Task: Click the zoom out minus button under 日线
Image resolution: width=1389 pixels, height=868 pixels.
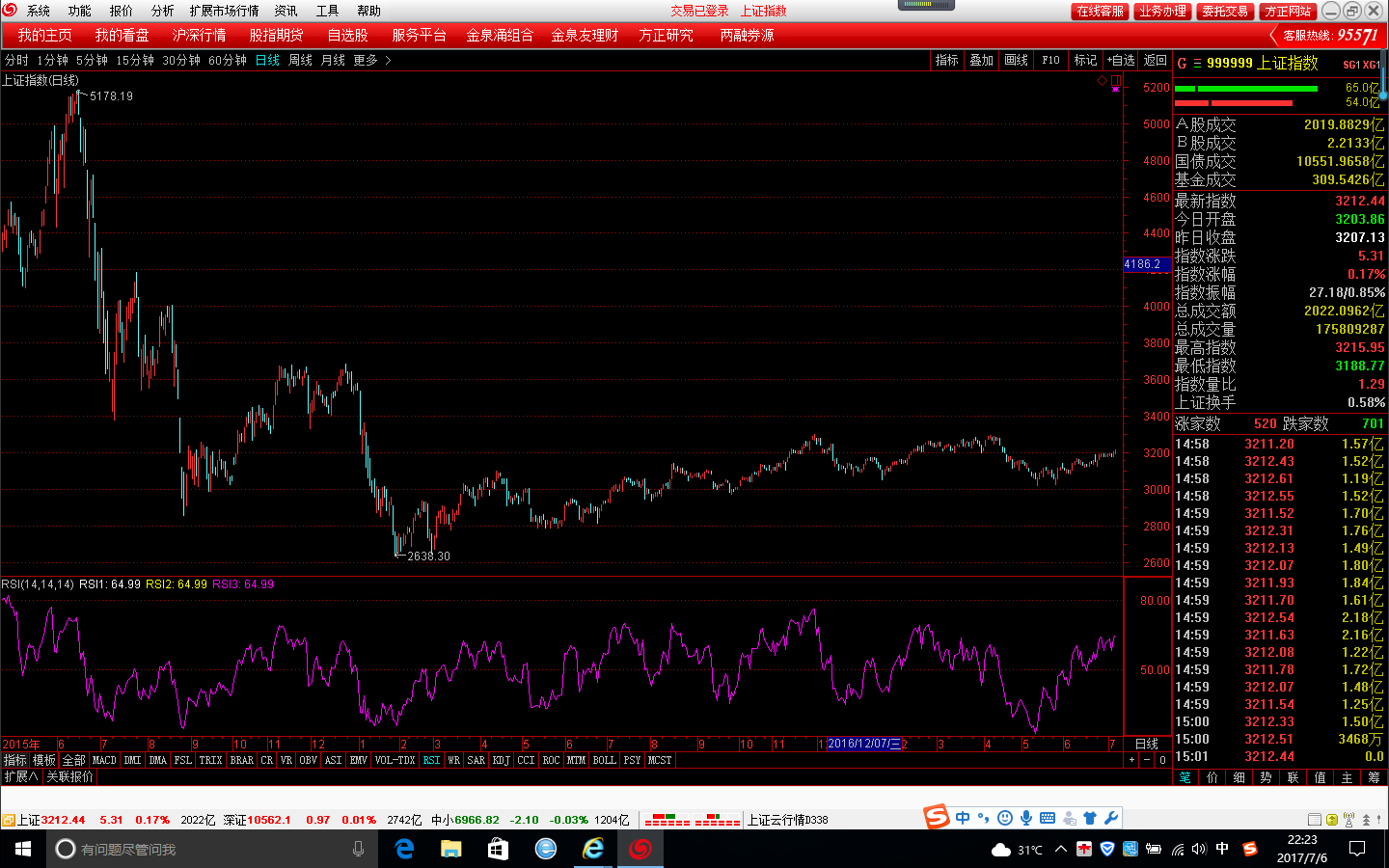Action: pos(1147,760)
